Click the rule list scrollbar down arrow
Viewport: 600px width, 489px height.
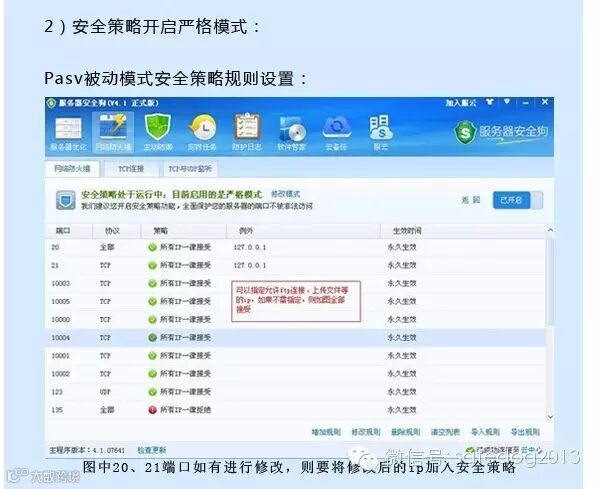point(550,417)
